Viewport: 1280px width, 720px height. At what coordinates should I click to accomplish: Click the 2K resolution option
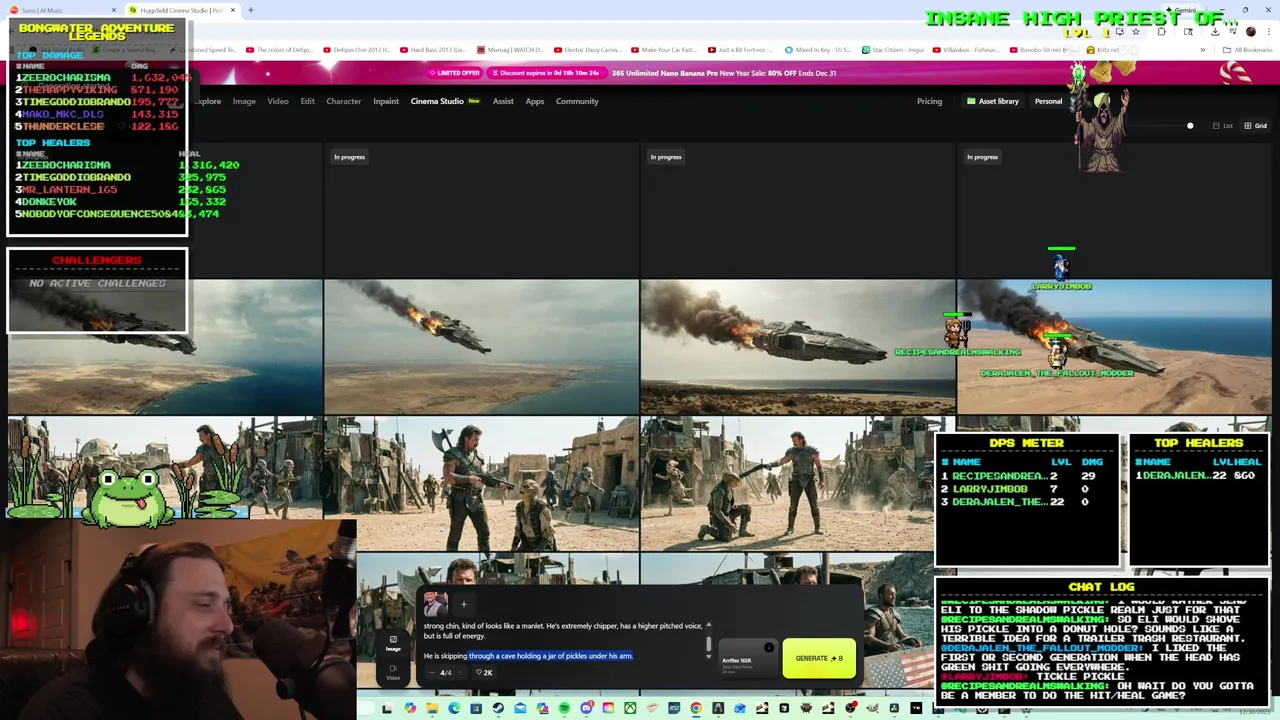click(x=484, y=672)
